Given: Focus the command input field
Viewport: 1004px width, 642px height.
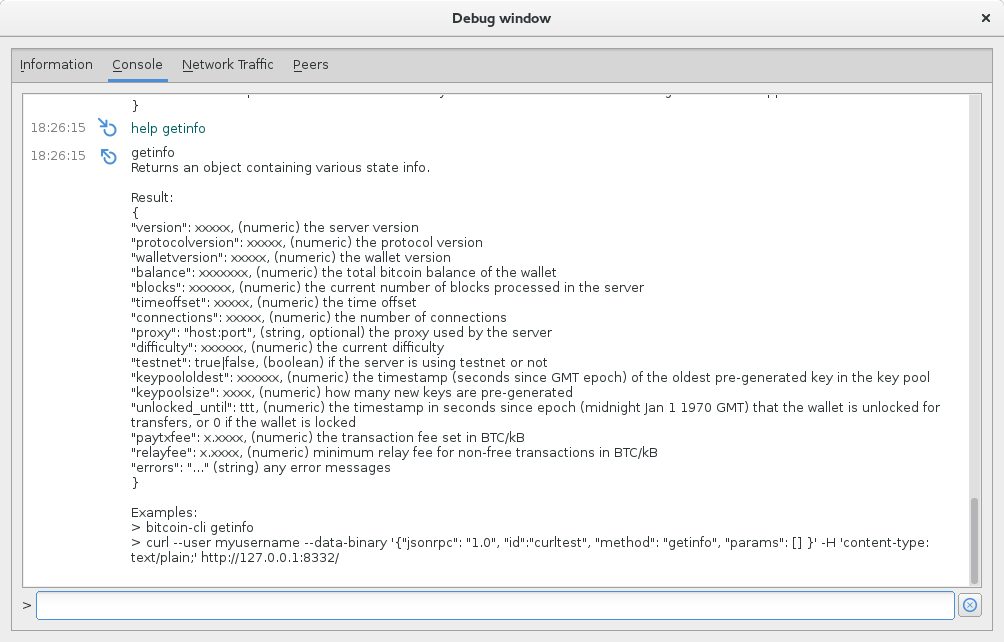Looking at the screenshot, I should pyautogui.click(x=495, y=605).
